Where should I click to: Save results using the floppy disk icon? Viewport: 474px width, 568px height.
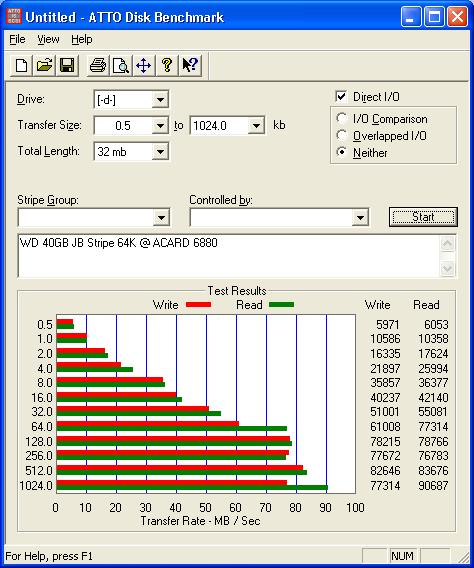[x=67, y=66]
